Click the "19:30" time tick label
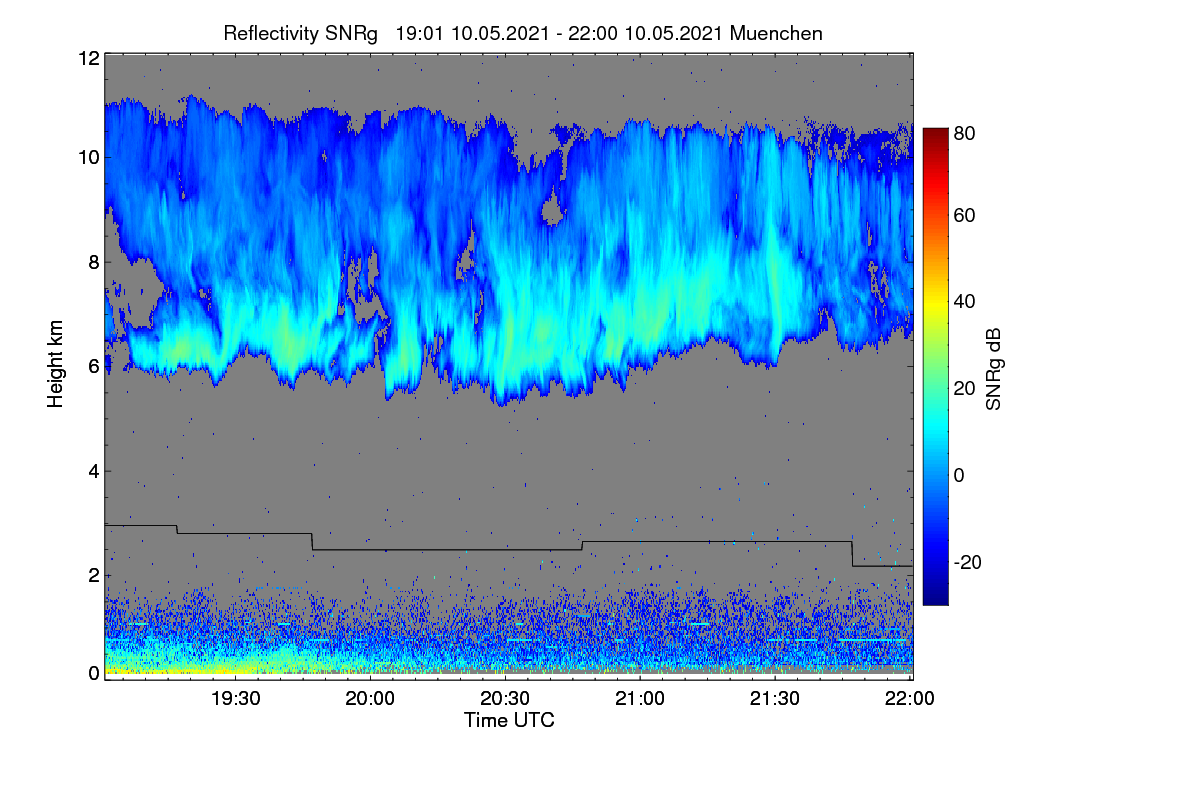 tap(235, 700)
